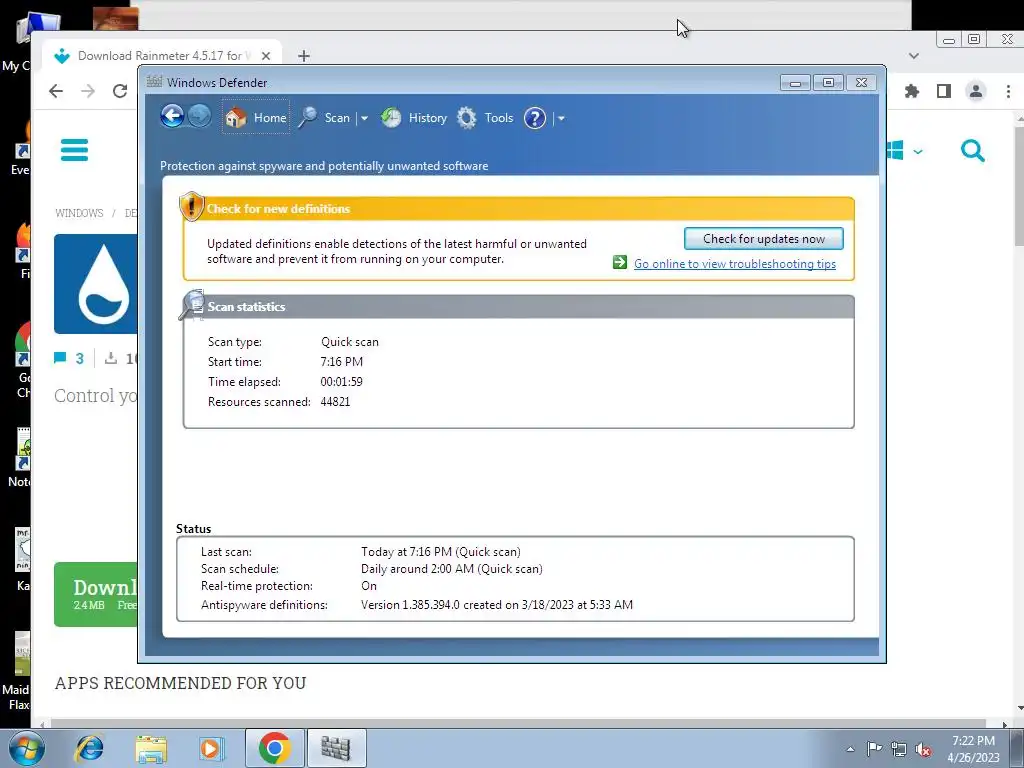Open the Tools page
The image size is (1024, 768).
tap(485, 118)
